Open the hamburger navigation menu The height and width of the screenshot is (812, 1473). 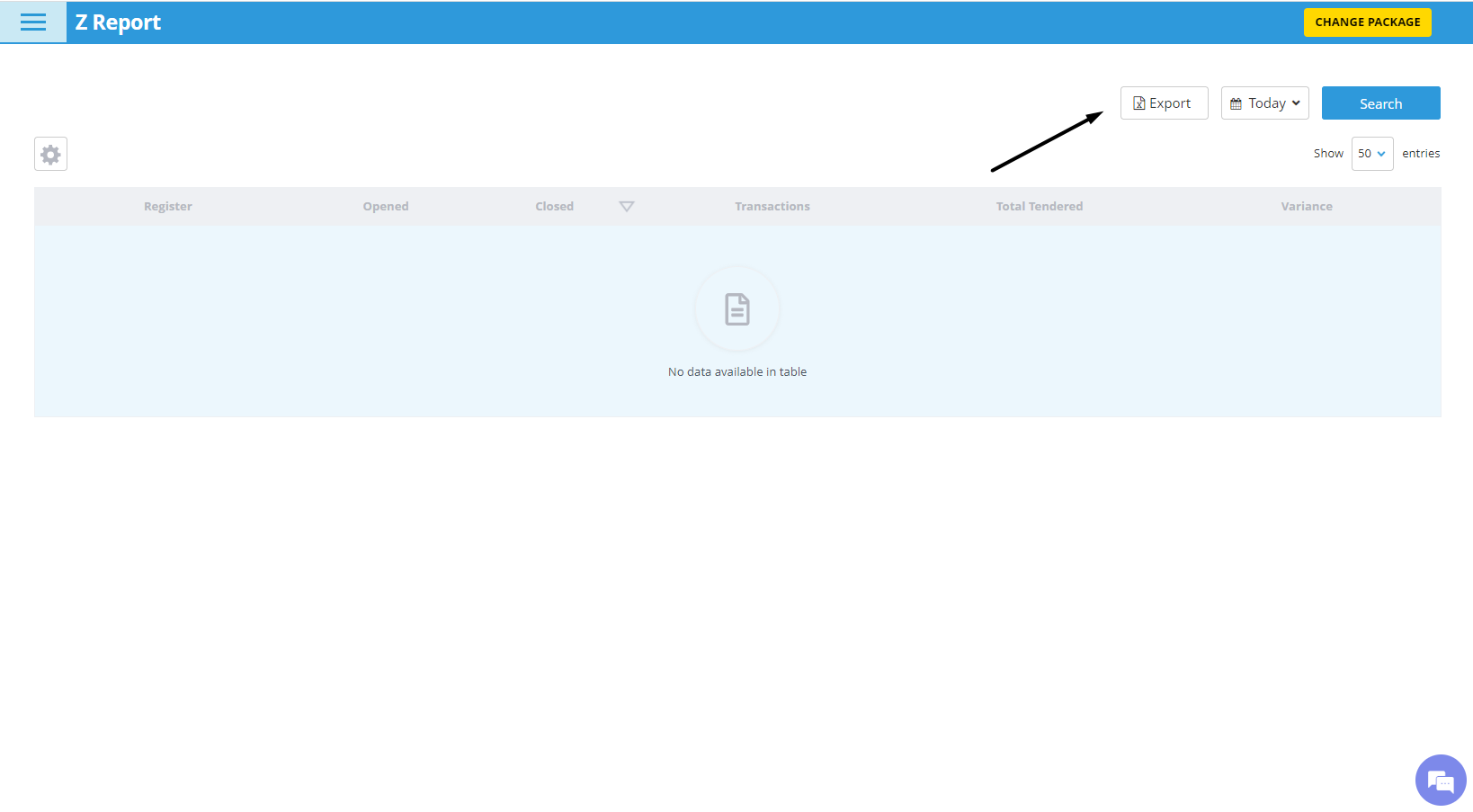33,22
